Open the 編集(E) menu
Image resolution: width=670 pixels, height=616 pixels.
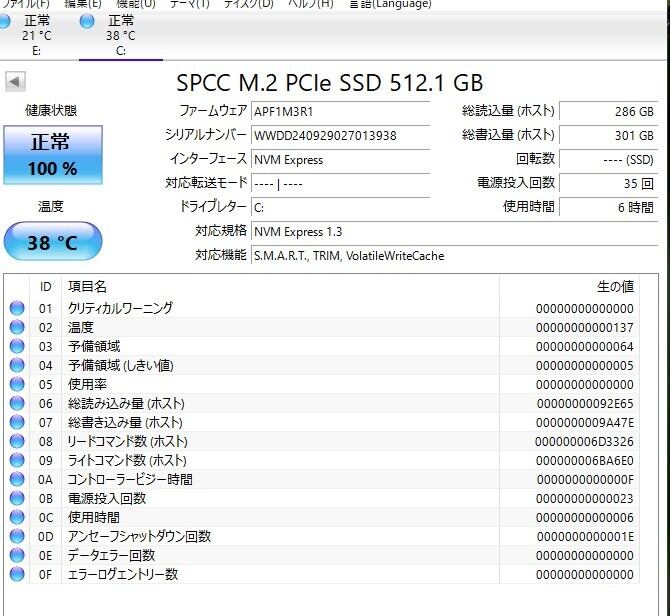coord(82,4)
